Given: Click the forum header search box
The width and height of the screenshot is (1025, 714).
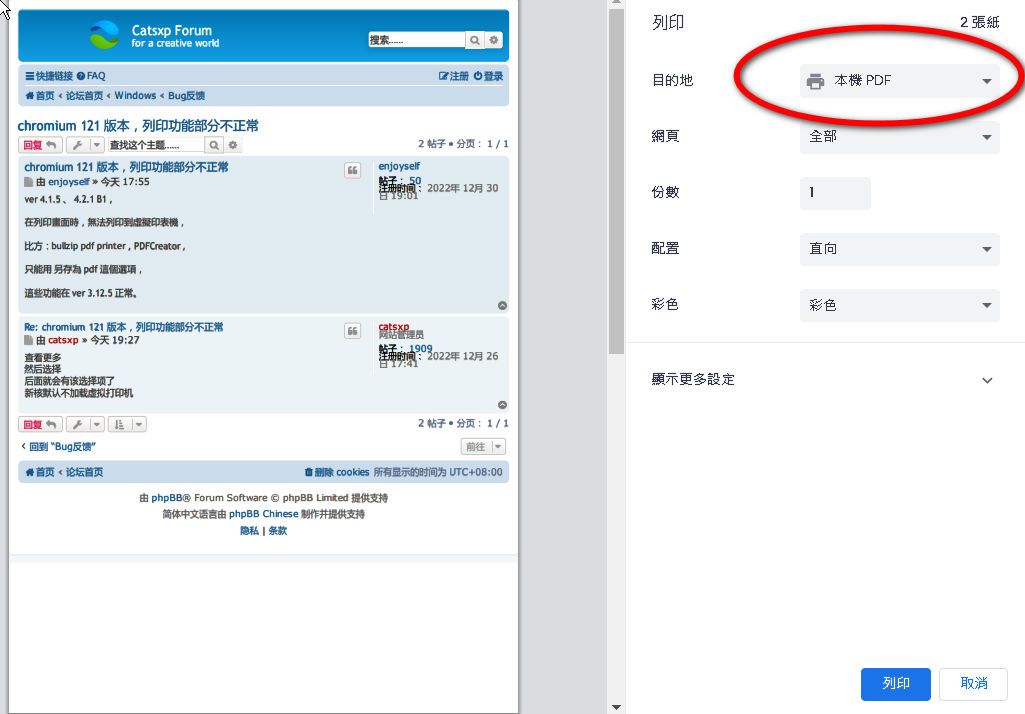Looking at the screenshot, I should 416,40.
